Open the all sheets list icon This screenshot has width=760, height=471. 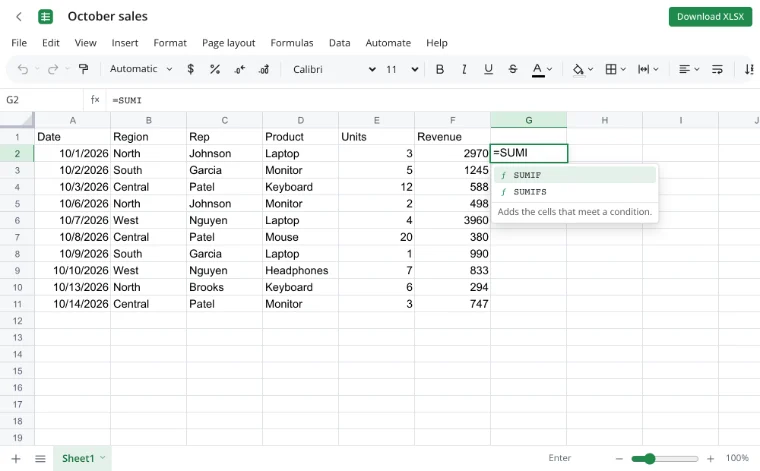[40, 458]
